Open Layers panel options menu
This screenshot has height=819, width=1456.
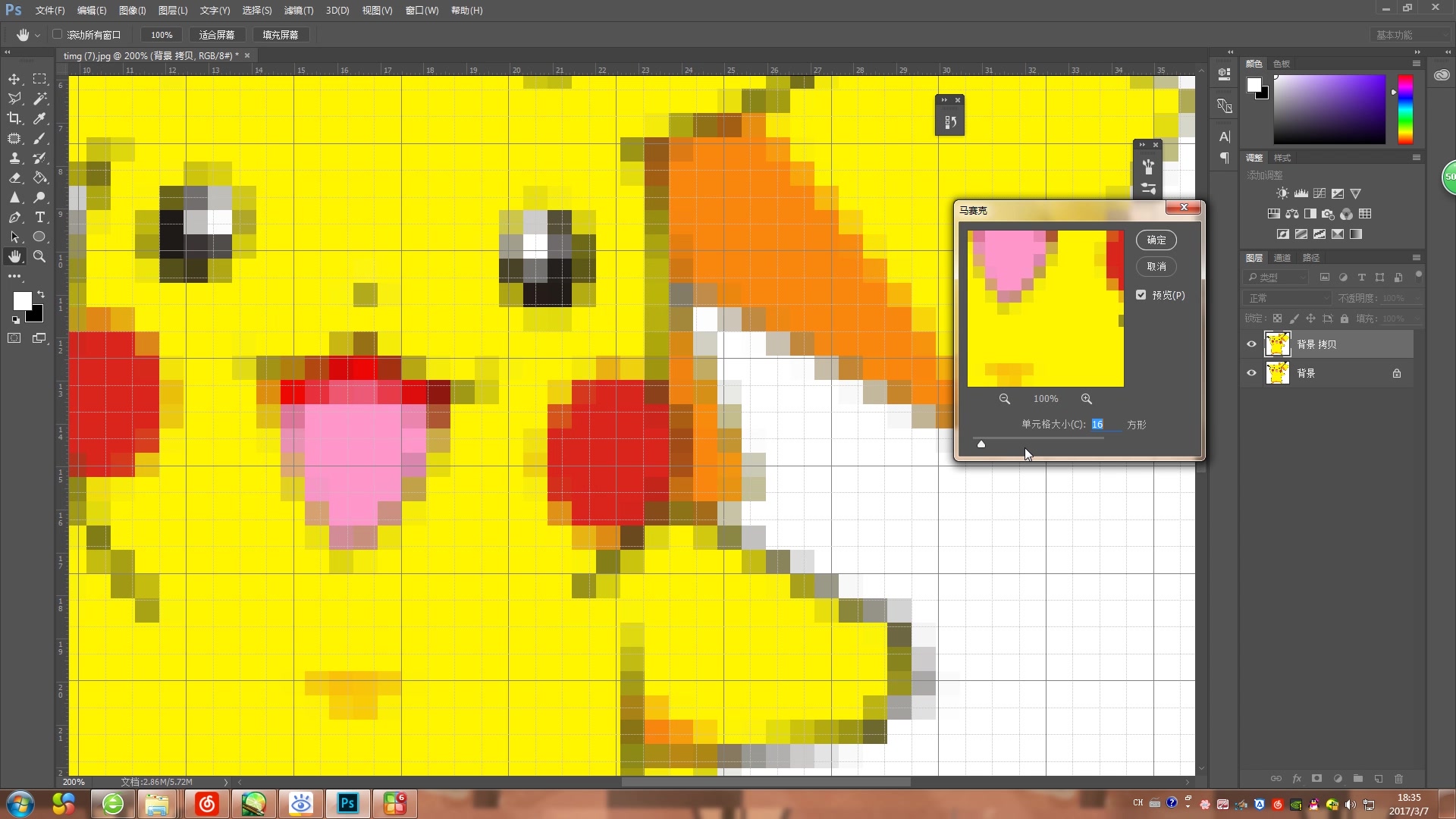point(1416,258)
